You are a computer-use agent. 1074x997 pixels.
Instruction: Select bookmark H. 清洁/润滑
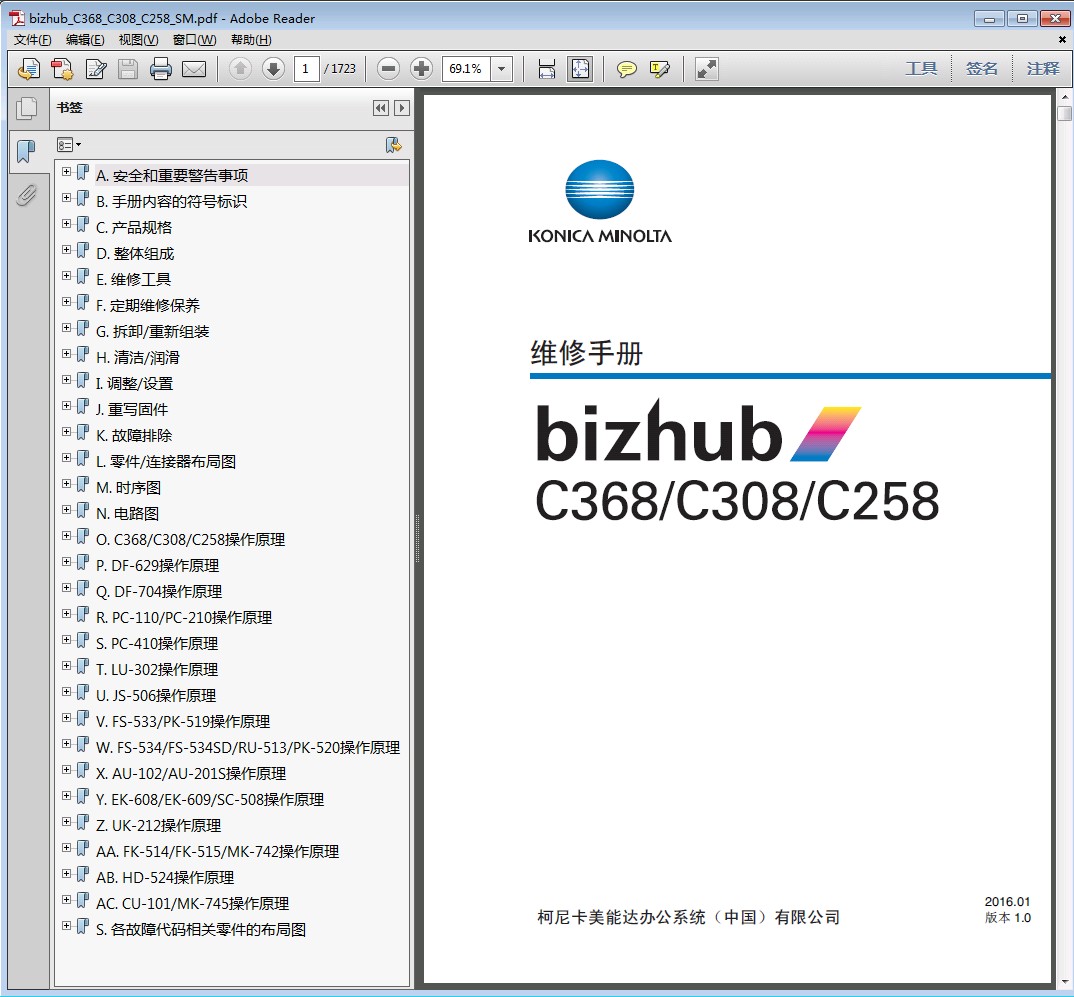click(x=138, y=357)
